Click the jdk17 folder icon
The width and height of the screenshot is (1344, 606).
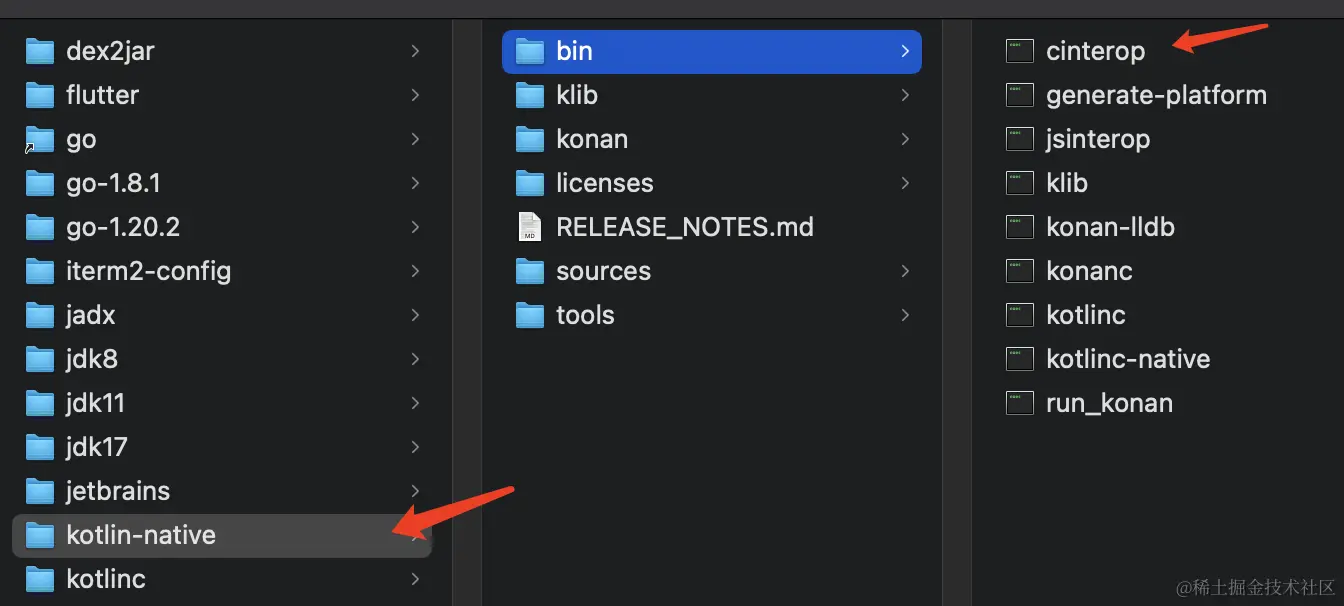click(39, 447)
